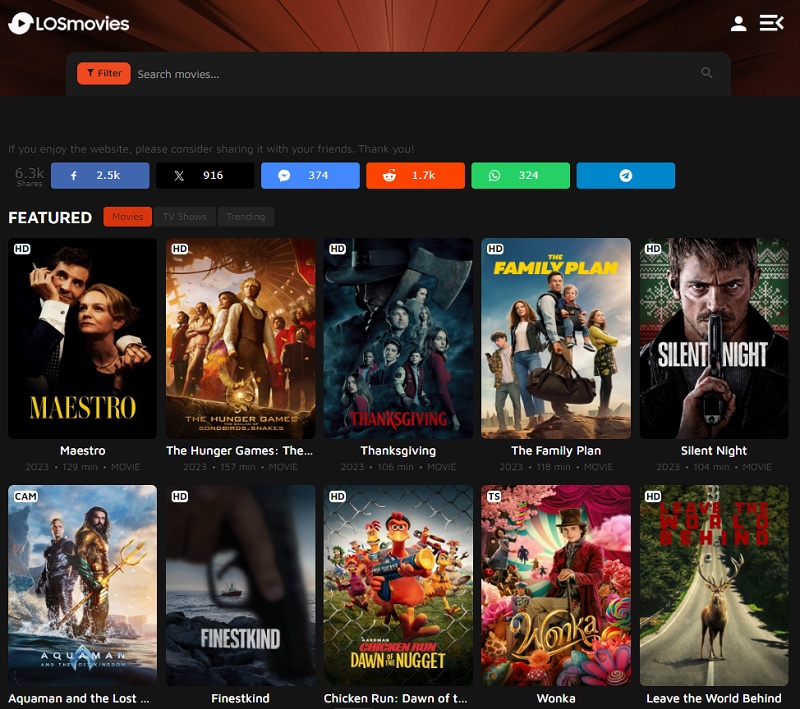Switch to Trending tab
This screenshot has width=800, height=709.
coord(246,217)
